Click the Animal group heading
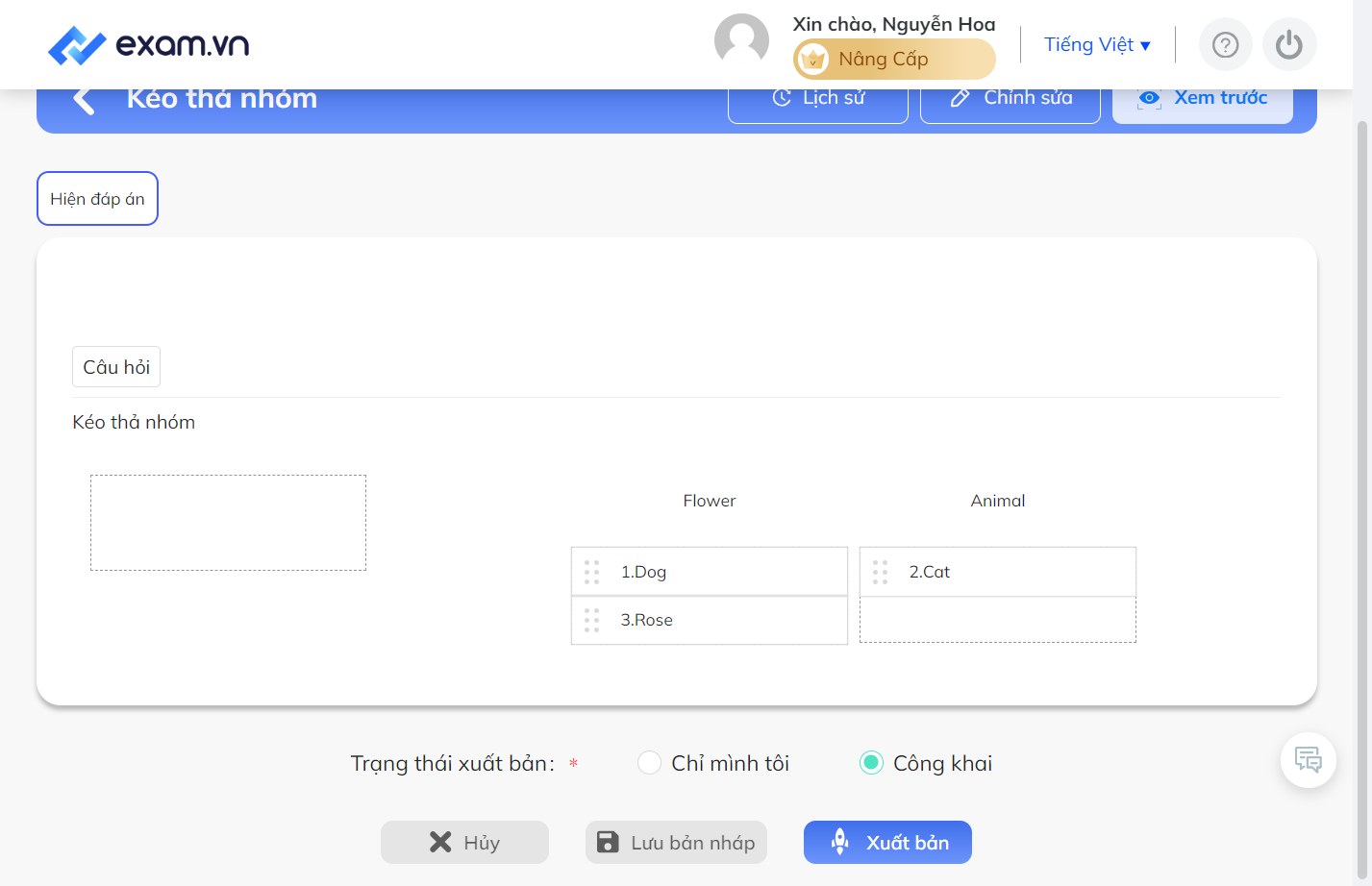 [x=998, y=501]
